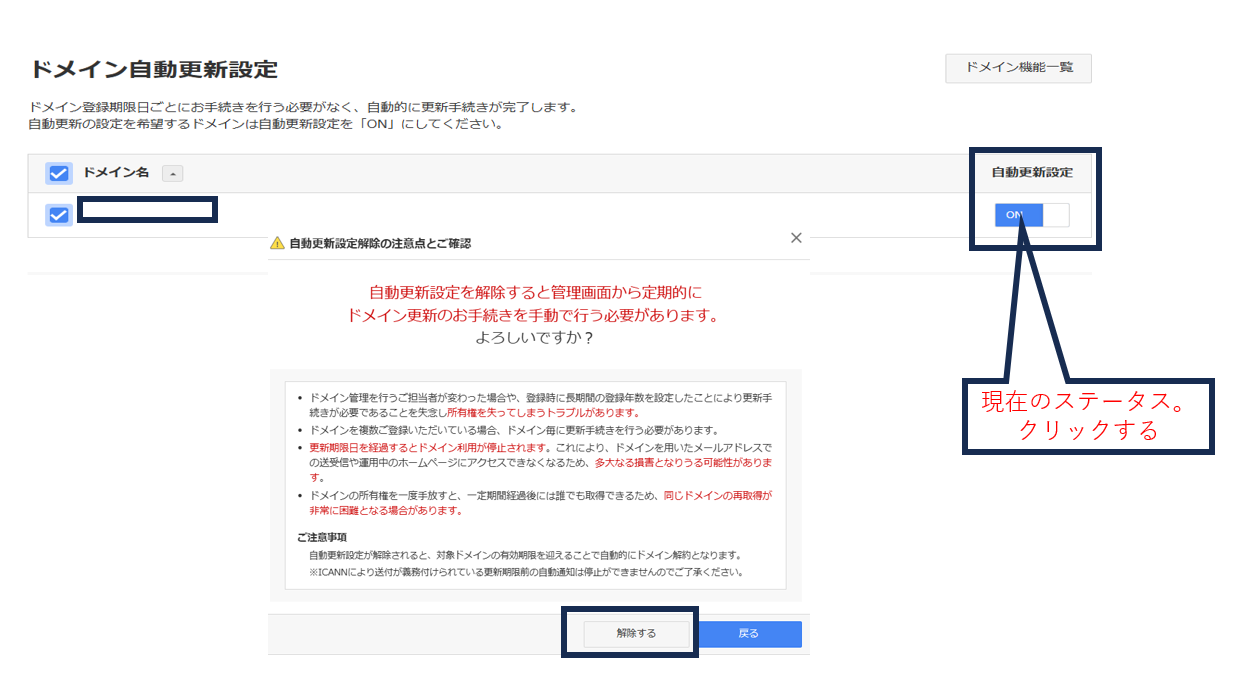Uncheck the checkbox next to the domain name

pyautogui.click(x=58, y=210)
